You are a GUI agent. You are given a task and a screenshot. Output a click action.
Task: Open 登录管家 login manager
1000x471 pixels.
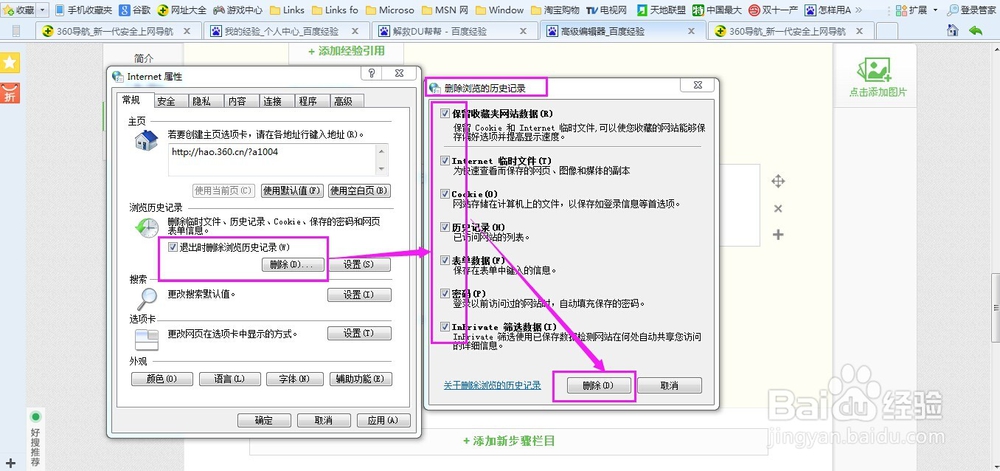(x=972, y=10)
